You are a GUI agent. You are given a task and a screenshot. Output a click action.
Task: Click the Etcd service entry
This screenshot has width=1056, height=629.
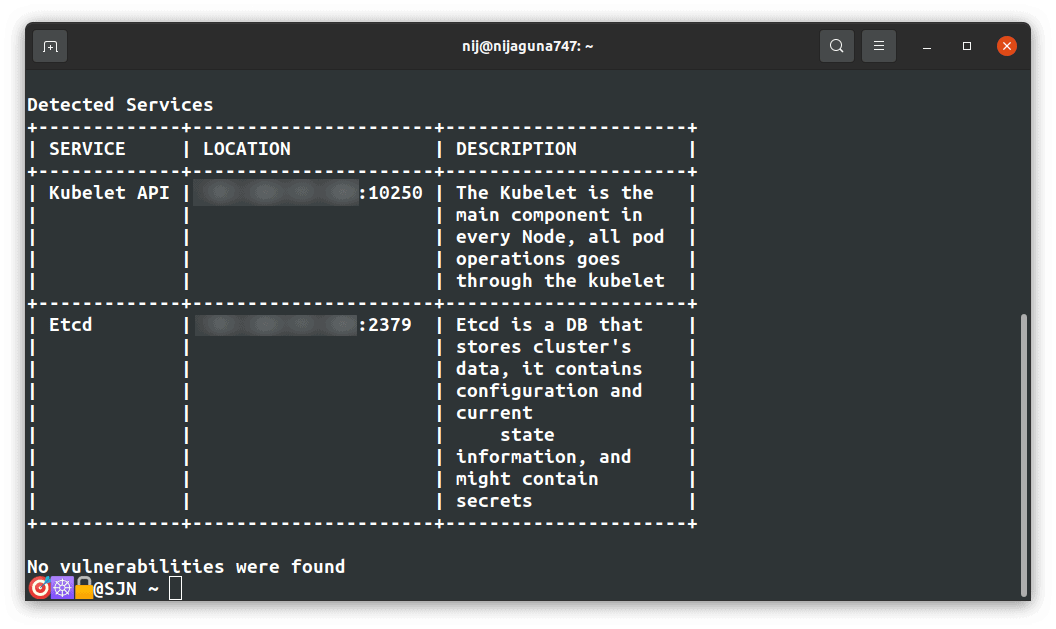(x=70, y=325)
